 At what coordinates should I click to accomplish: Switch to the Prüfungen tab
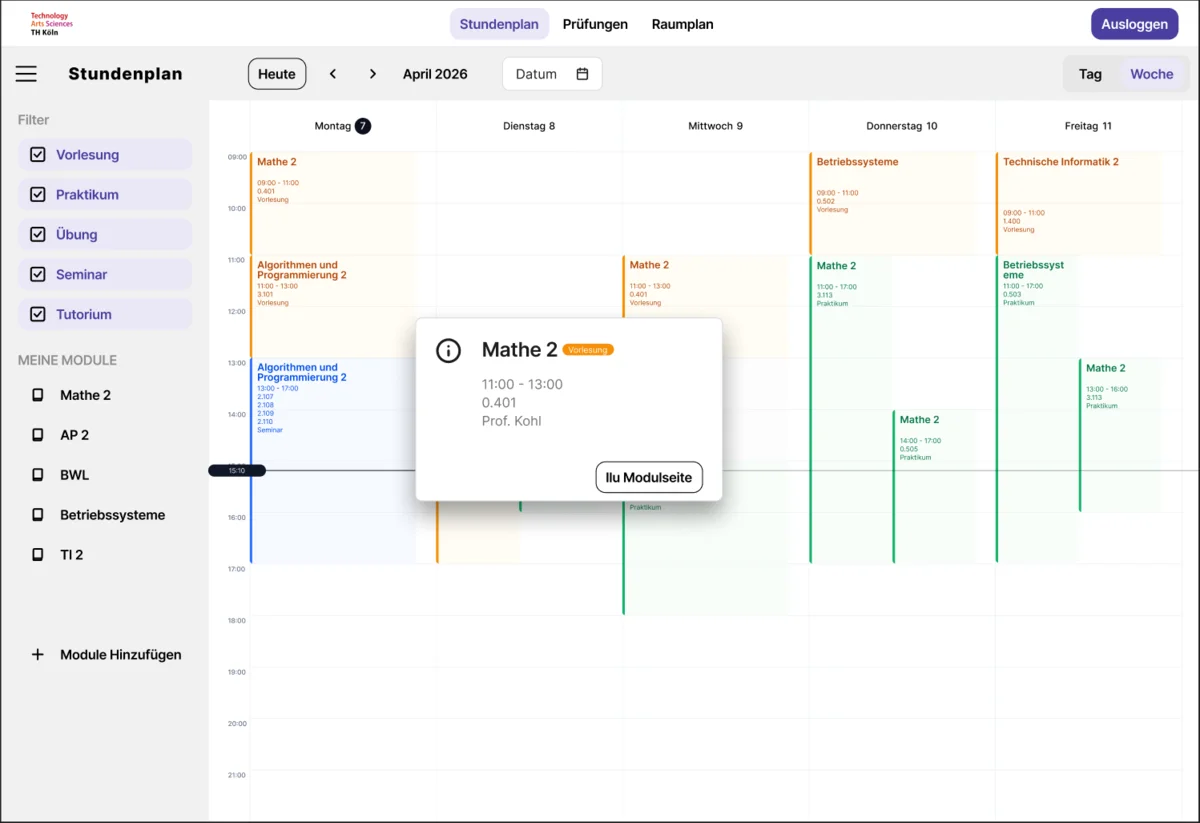click(x=595, y=24)
